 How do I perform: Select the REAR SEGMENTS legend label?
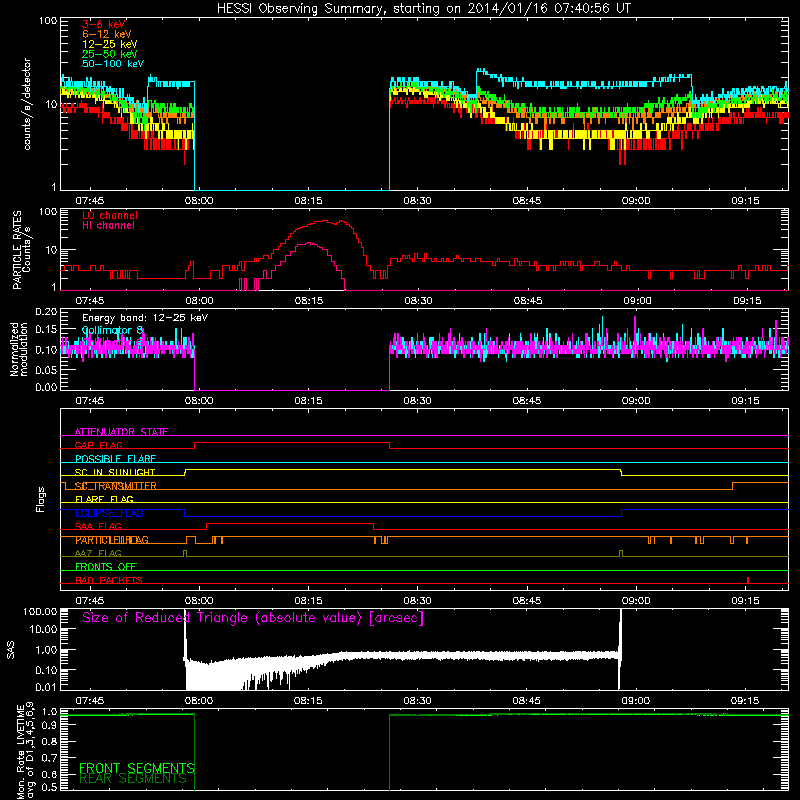(x=133, y=779)
